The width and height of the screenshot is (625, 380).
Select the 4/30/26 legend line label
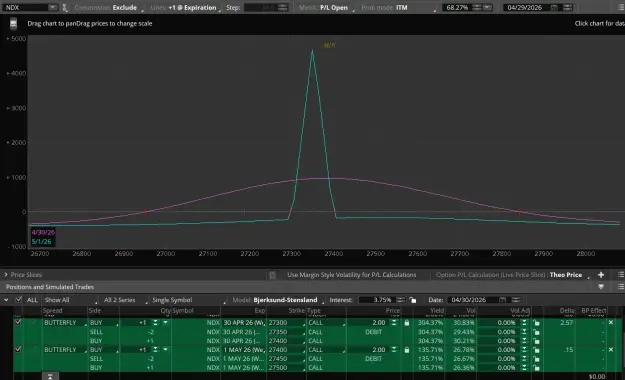(x=43, y=232)
